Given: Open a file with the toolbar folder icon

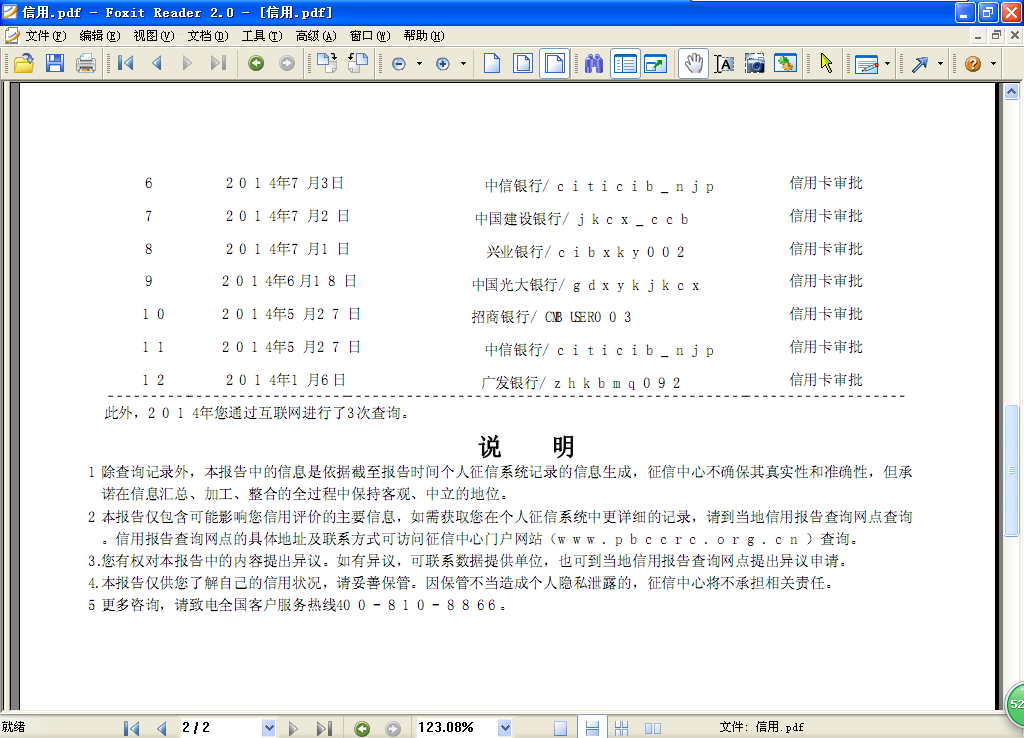Looking at the screenshot, I should 24,63.
